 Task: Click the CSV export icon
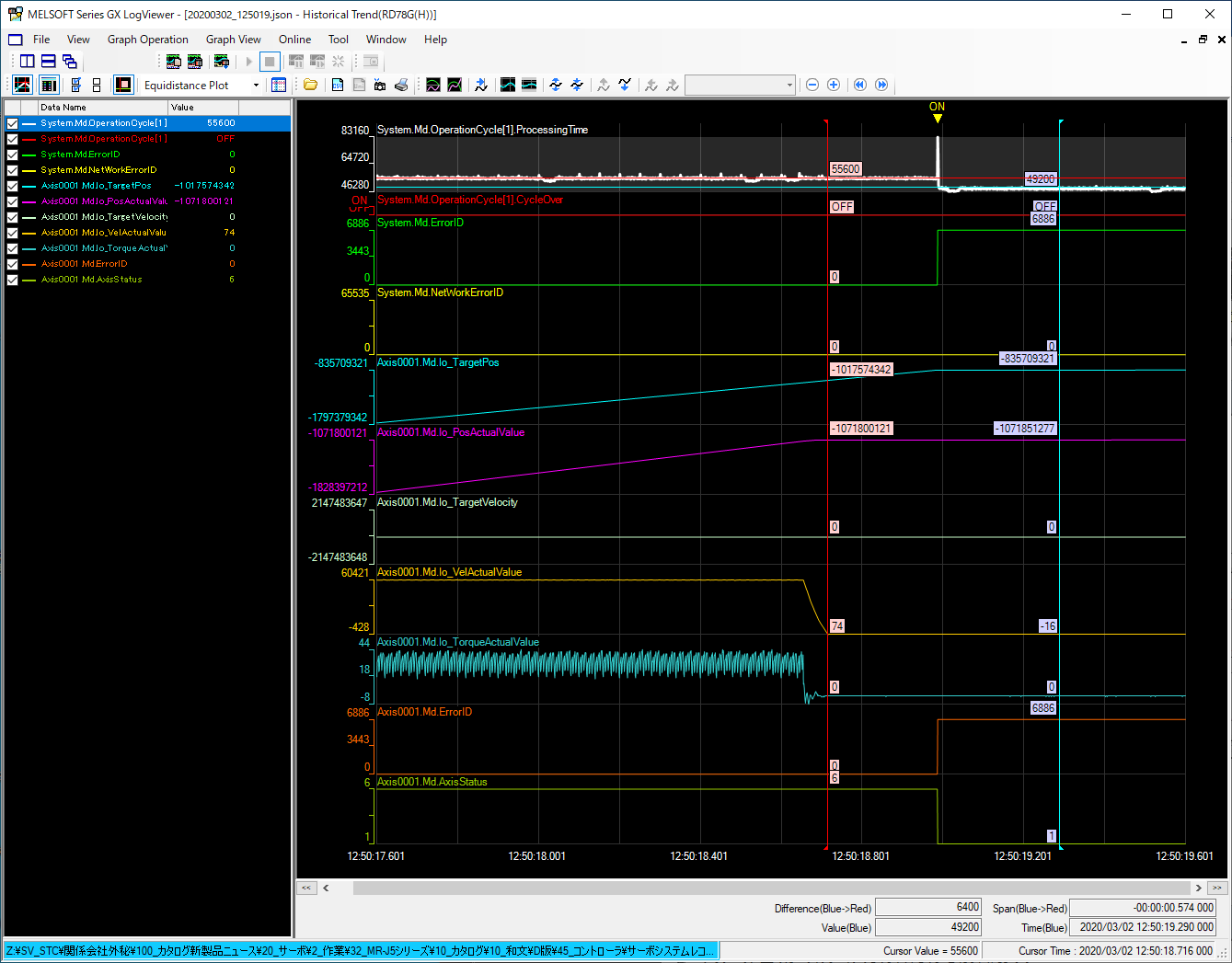[x=337, y=85]
